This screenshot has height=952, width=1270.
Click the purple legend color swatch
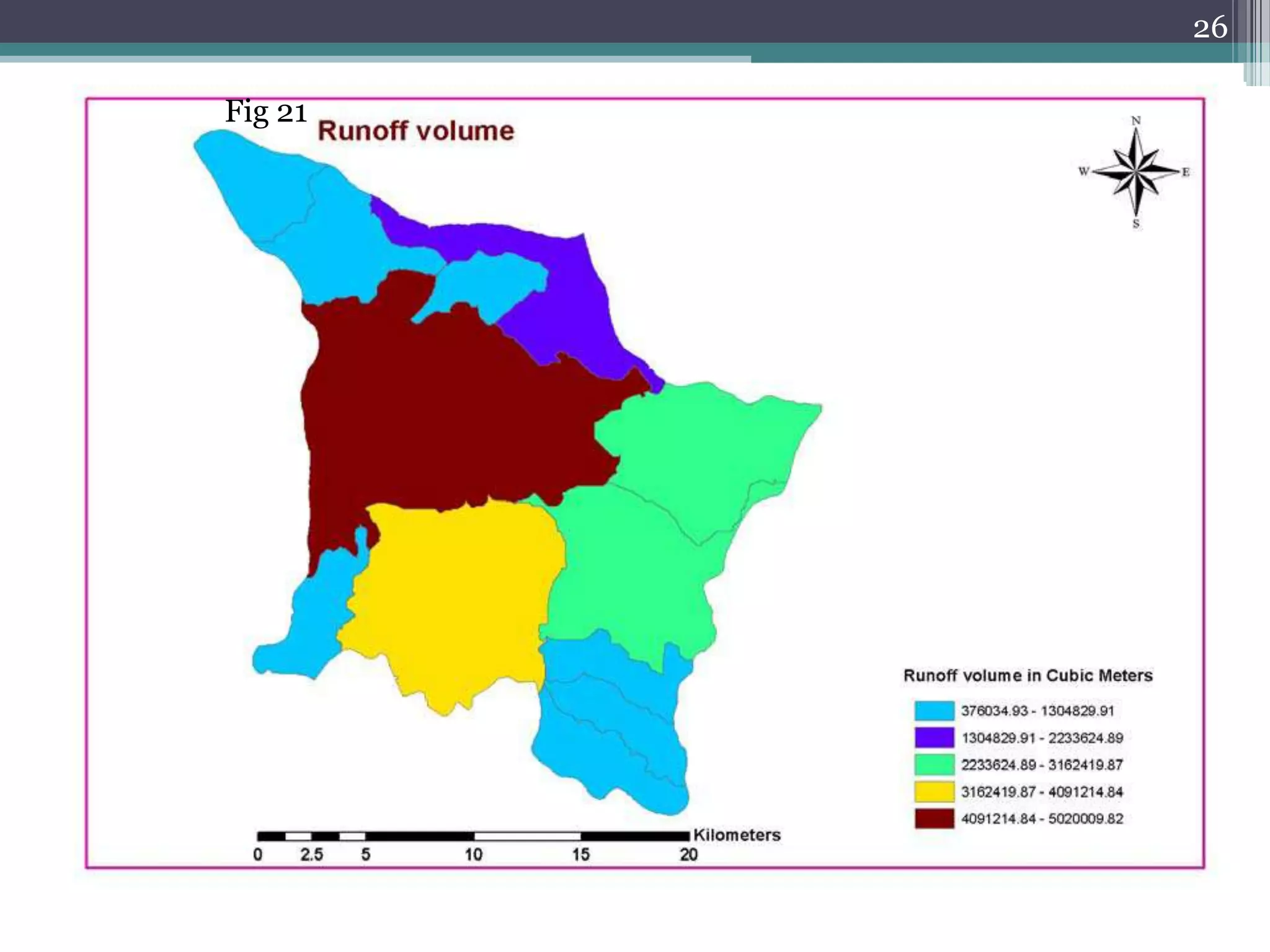tap(934, 738)
